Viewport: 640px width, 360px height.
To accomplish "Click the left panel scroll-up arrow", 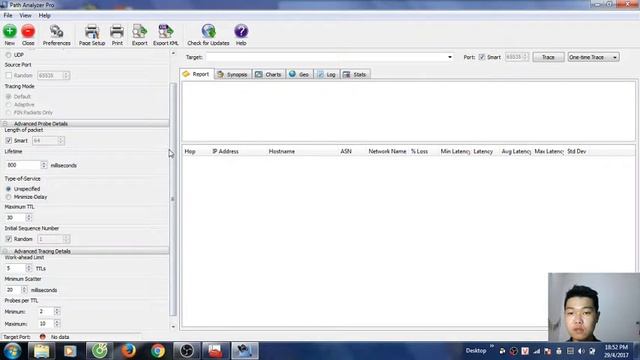I will tap(173, 53).
